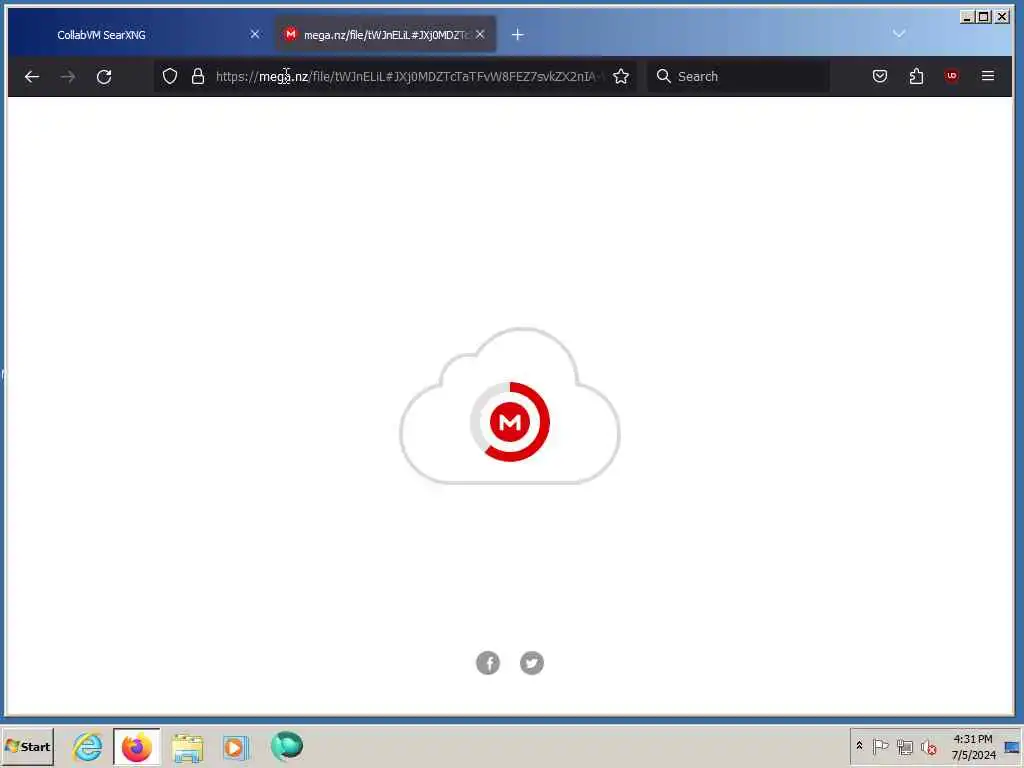1024x768 pixels.
Task: Click the red MEGA loading logo
Action: tap(510, 422)
